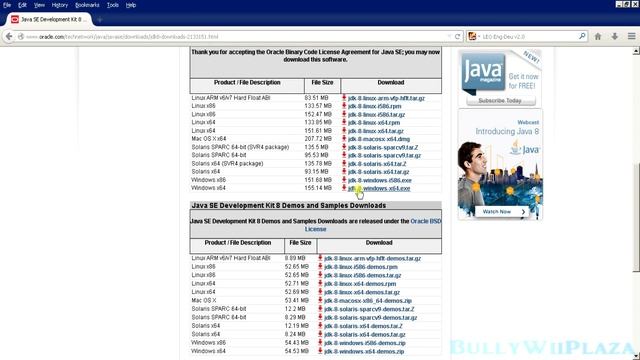Download jdk-8-solaris-x64.tar.Z
This screenshot has width=640, height=360.
(x=377, y=164)
